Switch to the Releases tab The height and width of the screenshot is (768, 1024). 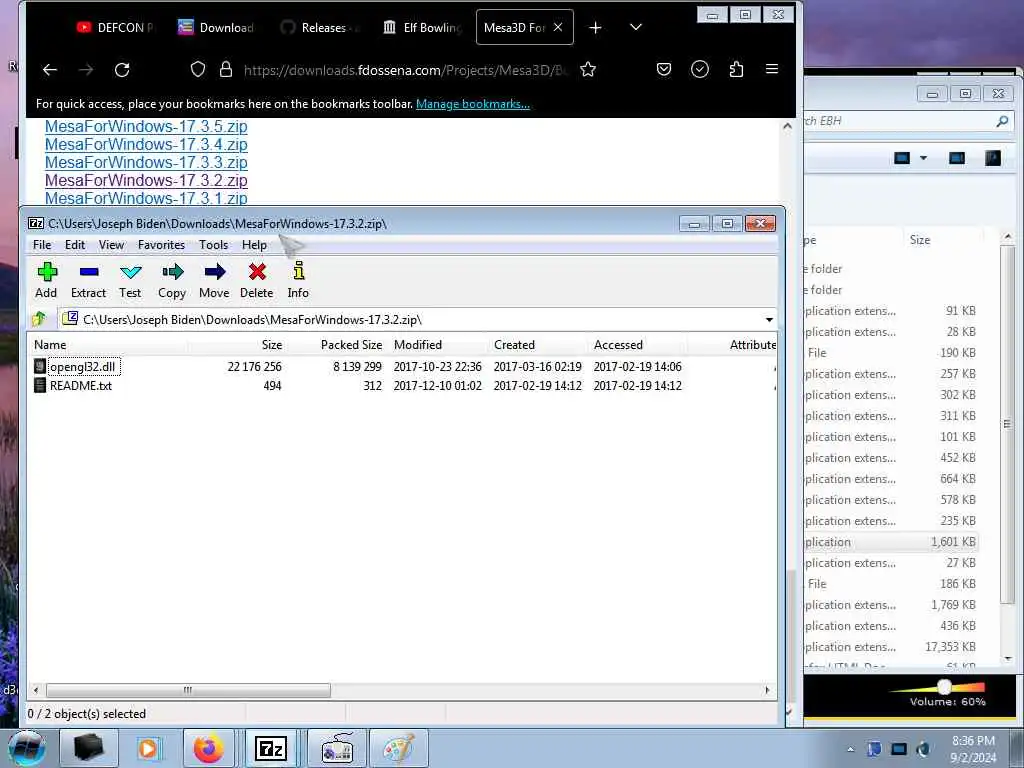point(320,27)
